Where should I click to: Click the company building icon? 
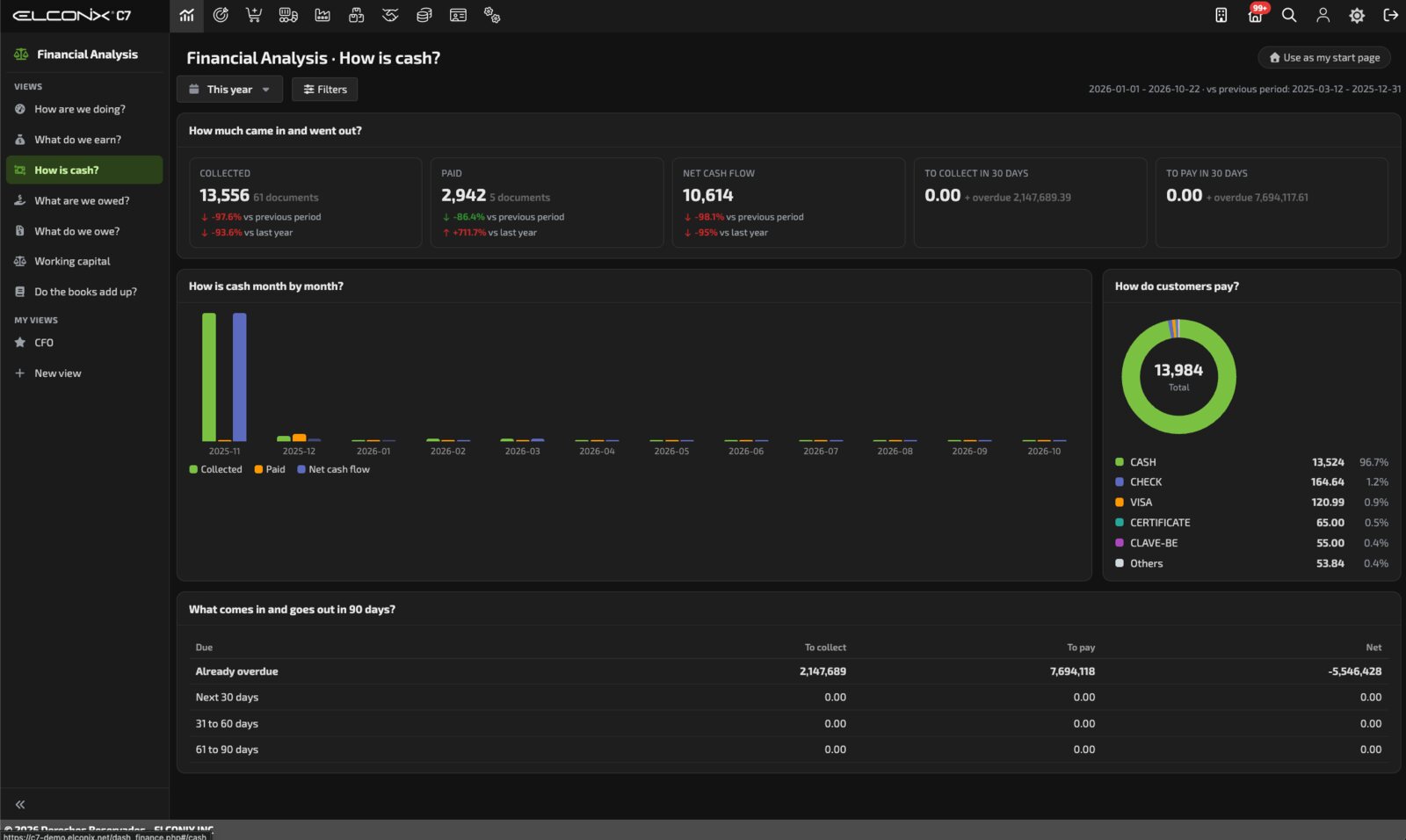pyautogui.click(x=1221, y=15)
